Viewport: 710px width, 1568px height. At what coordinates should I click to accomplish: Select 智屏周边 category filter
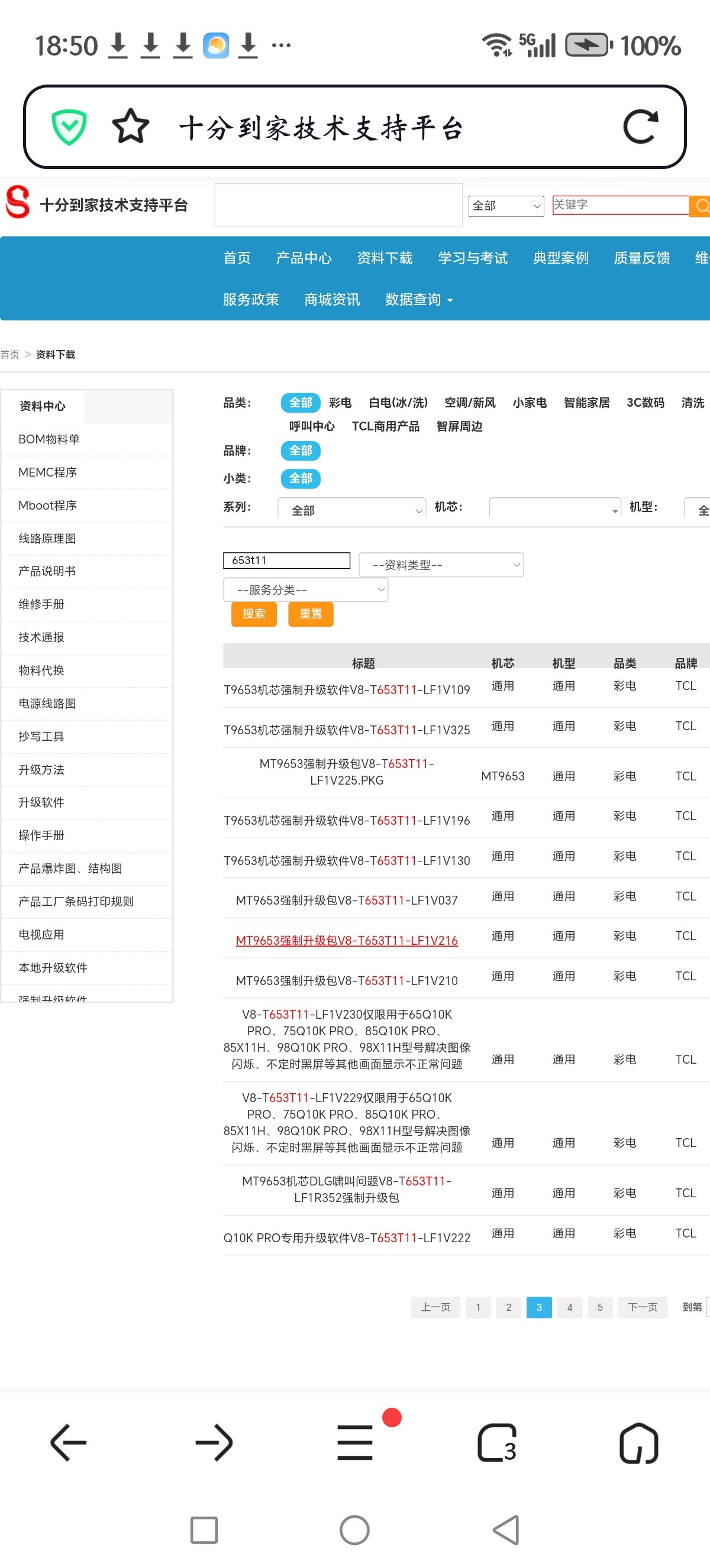(459, 426)
